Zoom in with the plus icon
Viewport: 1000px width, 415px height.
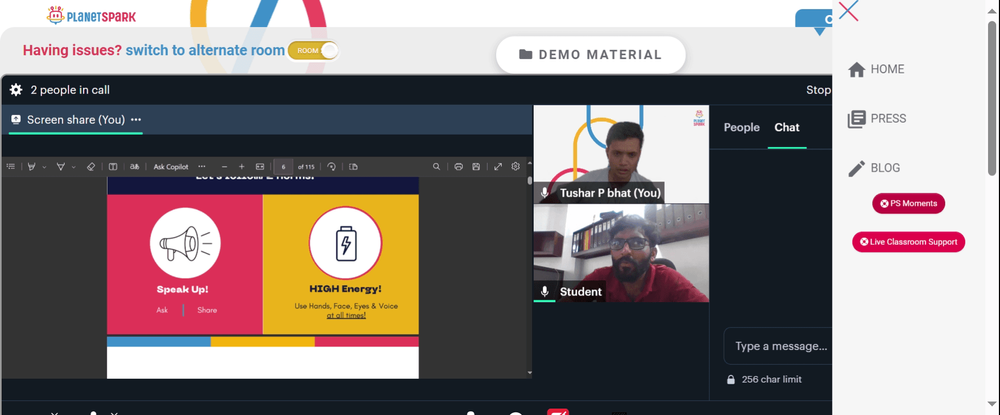241,166
